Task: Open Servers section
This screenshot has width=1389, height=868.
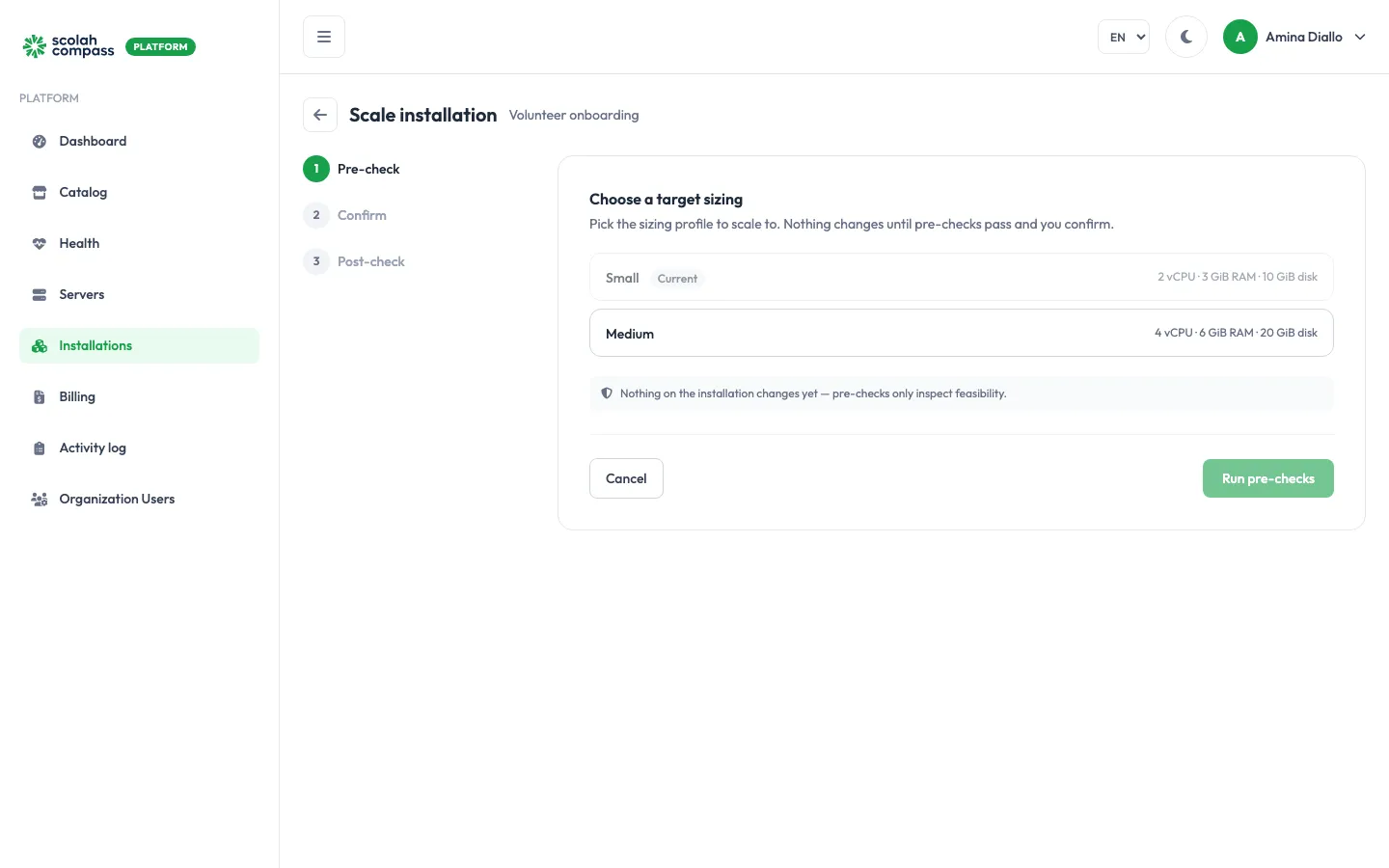Action: (139, 295)
